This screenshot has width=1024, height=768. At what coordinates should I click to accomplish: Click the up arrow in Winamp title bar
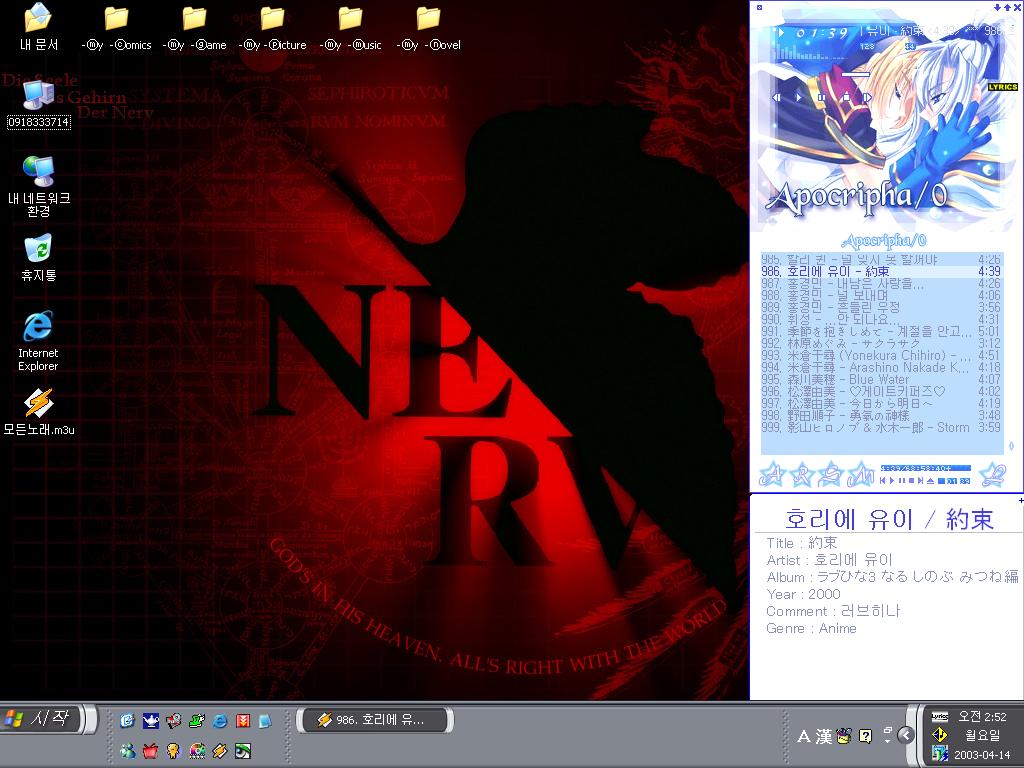pos(1007,7)
